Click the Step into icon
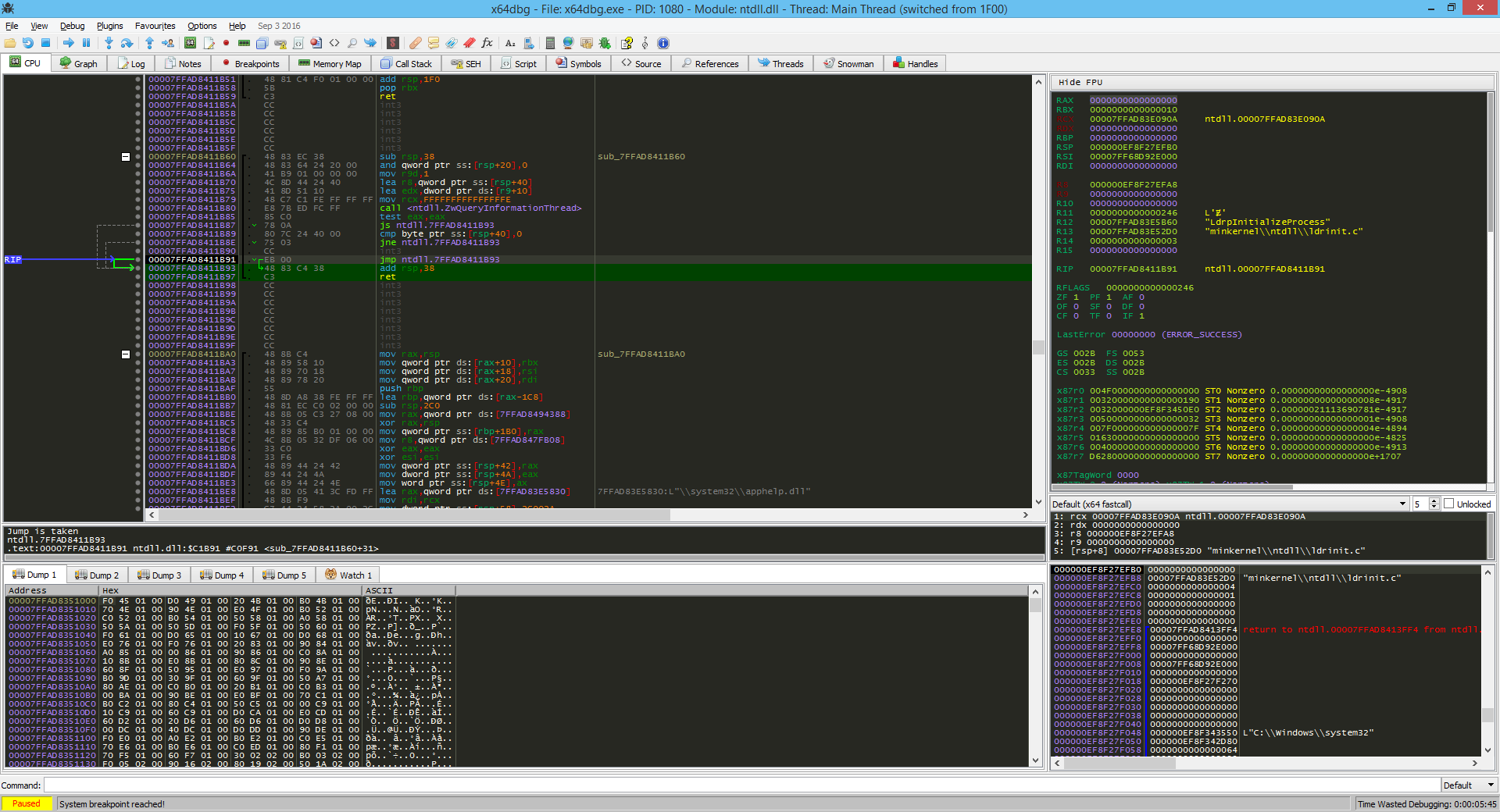Image resolution: width=1500 pixels, height=812 pixels. 109,43
